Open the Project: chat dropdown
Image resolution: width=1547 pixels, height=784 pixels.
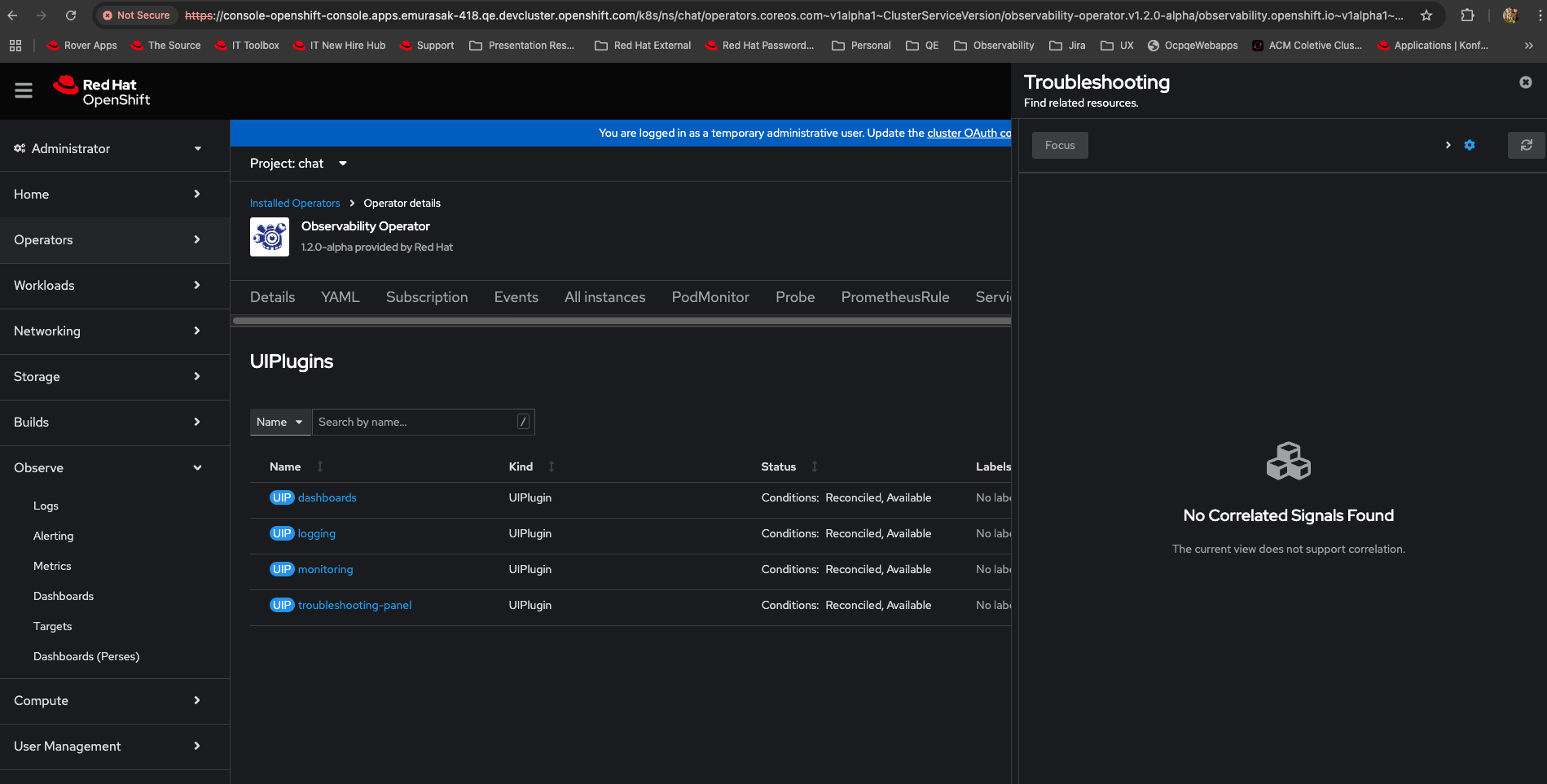298,164
